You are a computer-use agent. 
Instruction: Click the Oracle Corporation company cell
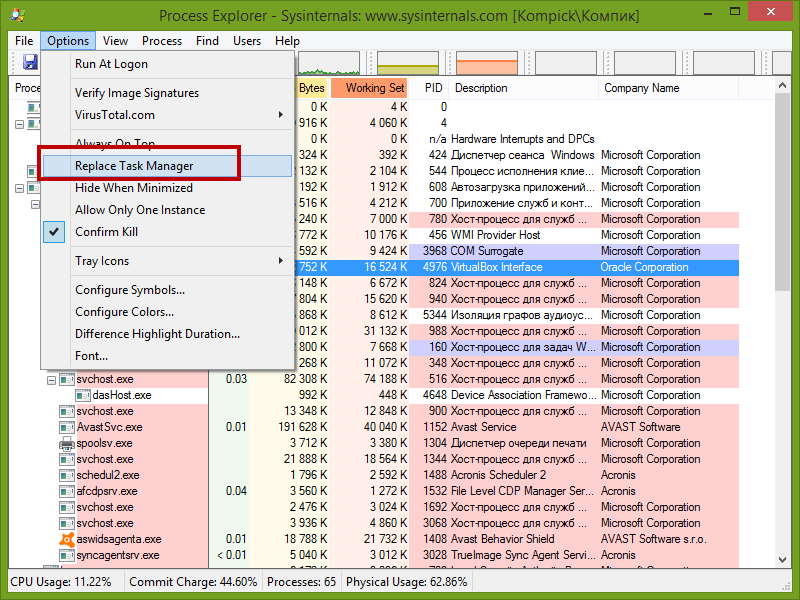pos(644,267)
